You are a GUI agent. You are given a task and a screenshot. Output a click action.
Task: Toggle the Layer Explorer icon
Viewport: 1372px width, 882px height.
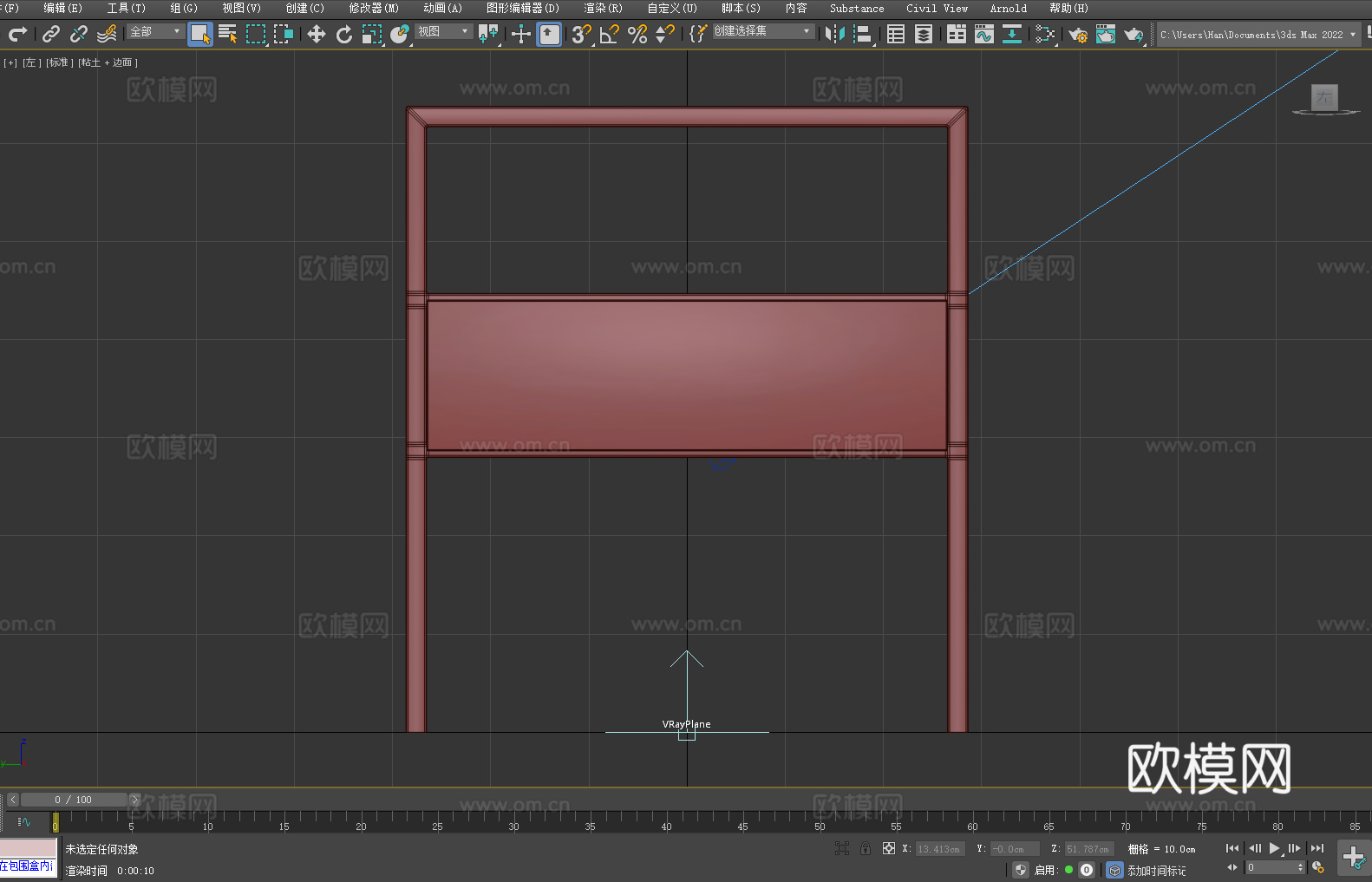coord(924,35)
